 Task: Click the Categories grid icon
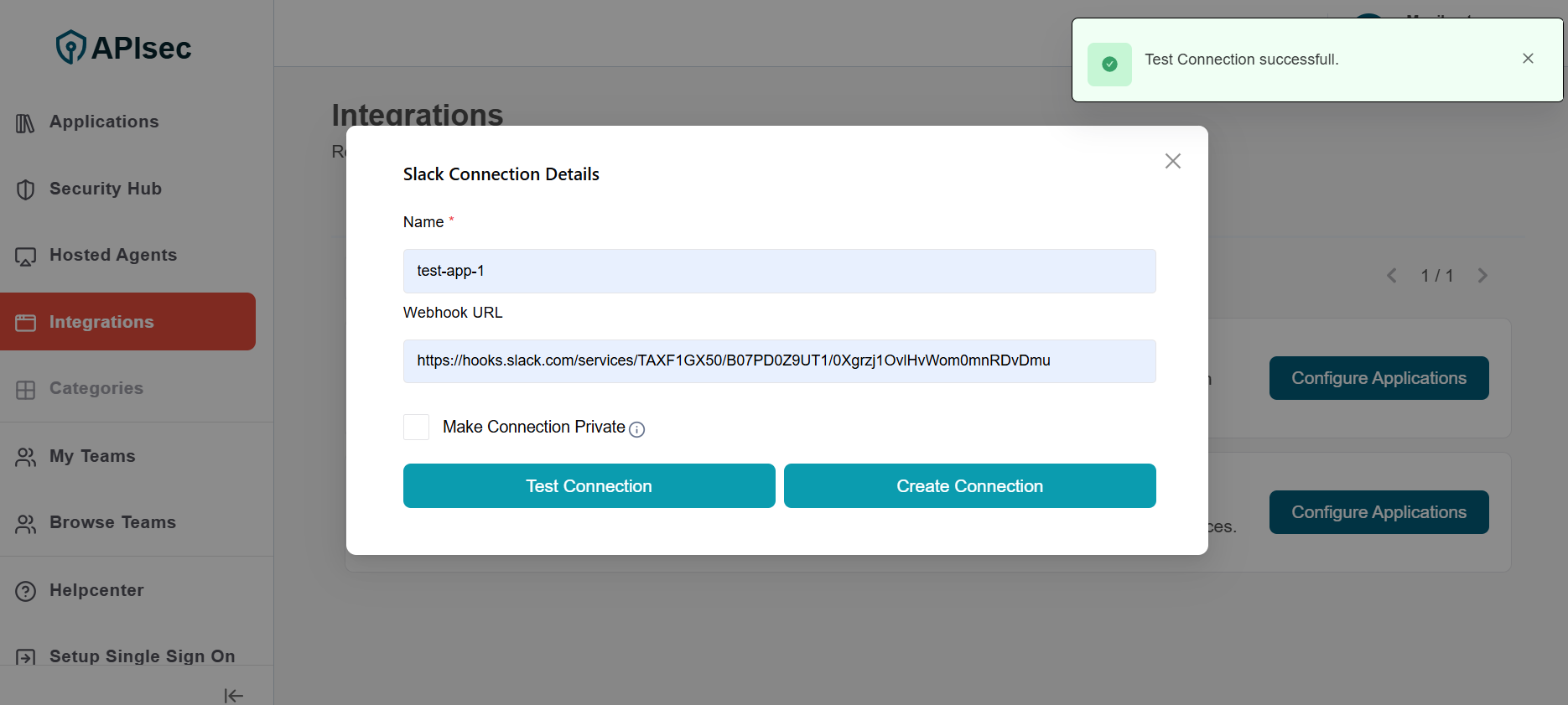pos(25,390)
